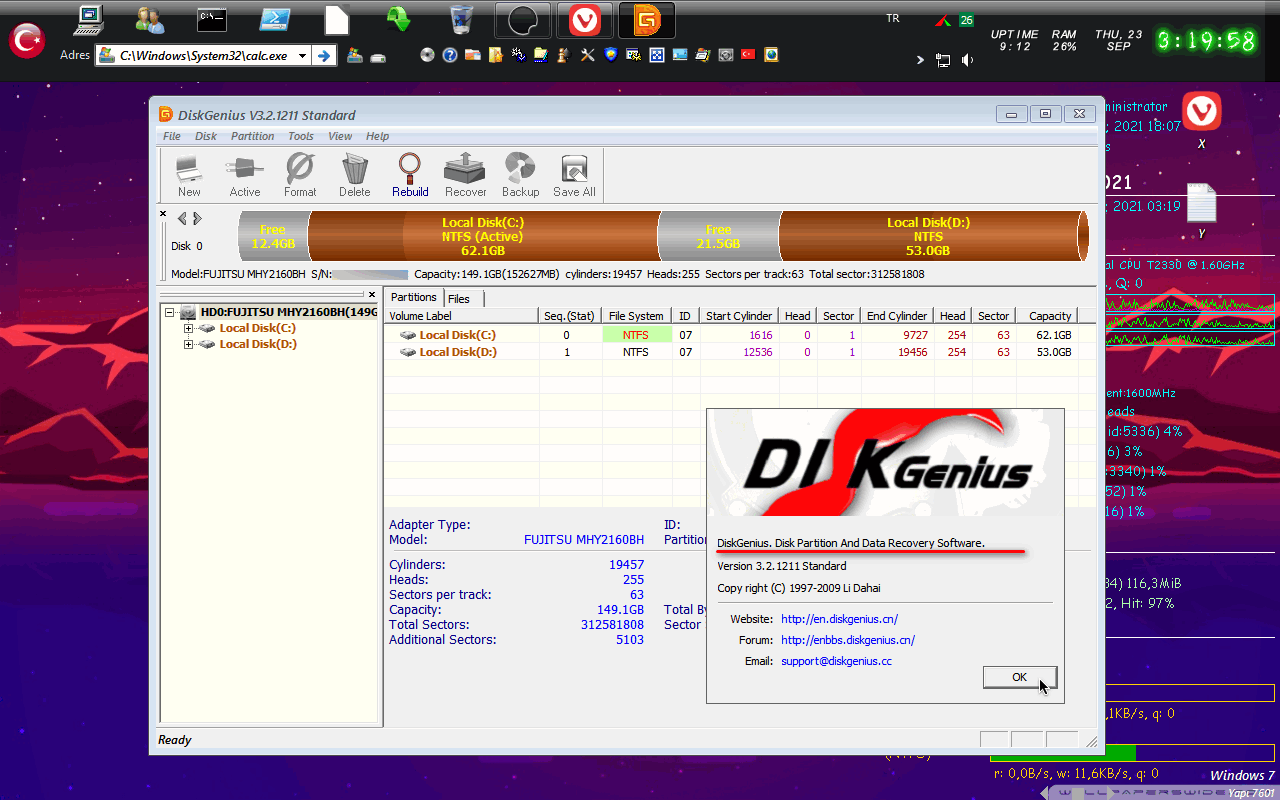
Task: Launch Command Prompt from top dock
Action: pos(211,19)
